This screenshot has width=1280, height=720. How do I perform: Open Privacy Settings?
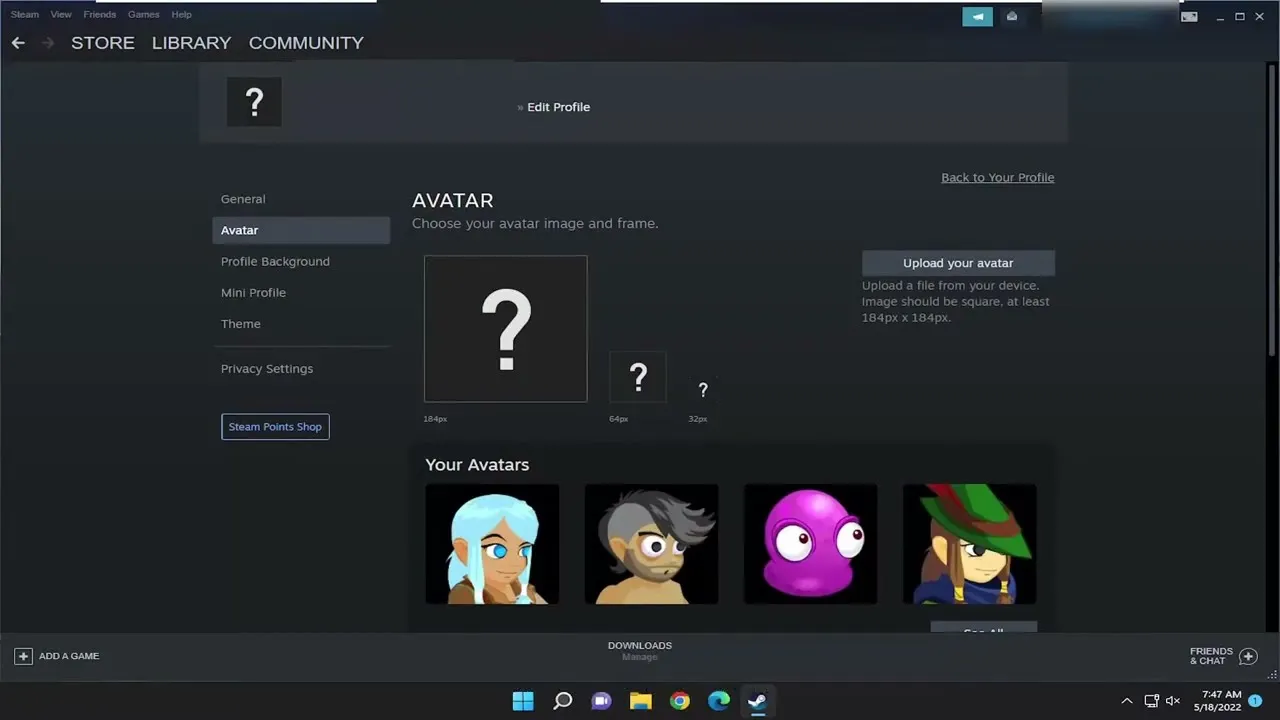(x=301, y=369)
